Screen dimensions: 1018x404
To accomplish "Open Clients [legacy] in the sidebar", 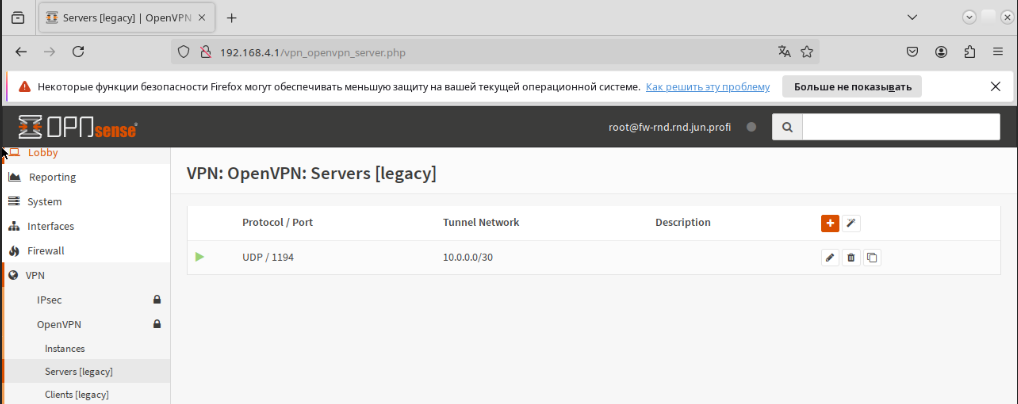I will pos(78,395).
